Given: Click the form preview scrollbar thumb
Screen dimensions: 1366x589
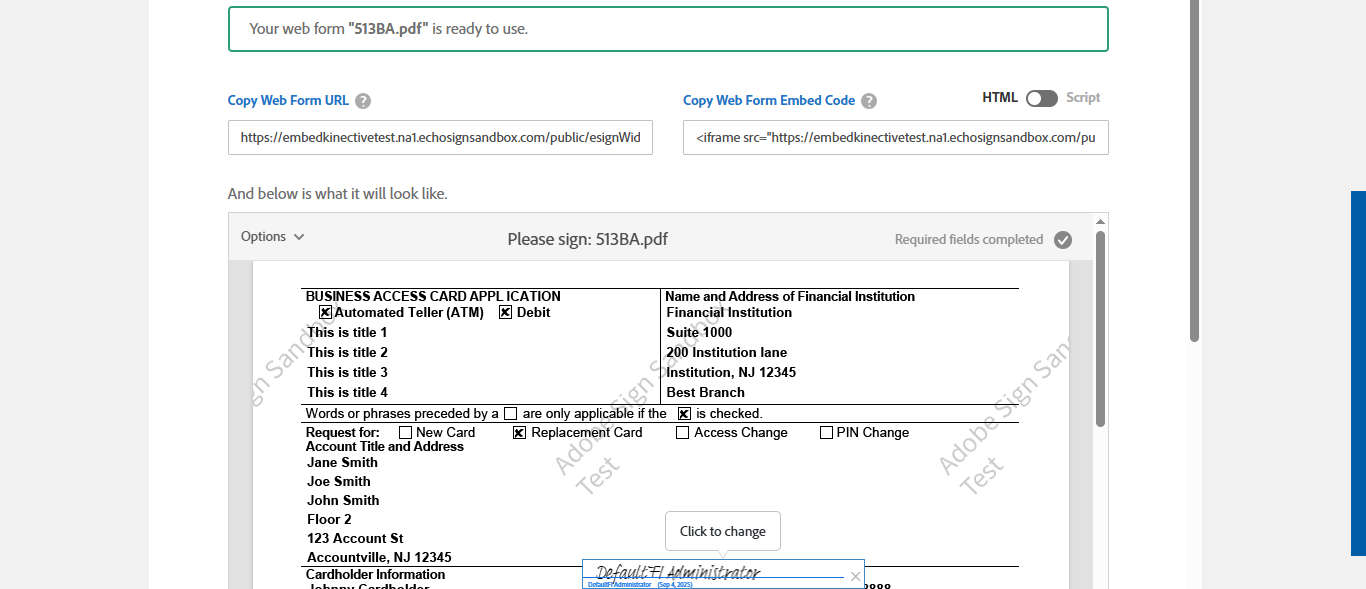Looking at the screenshot, I should coord(1100,330).
